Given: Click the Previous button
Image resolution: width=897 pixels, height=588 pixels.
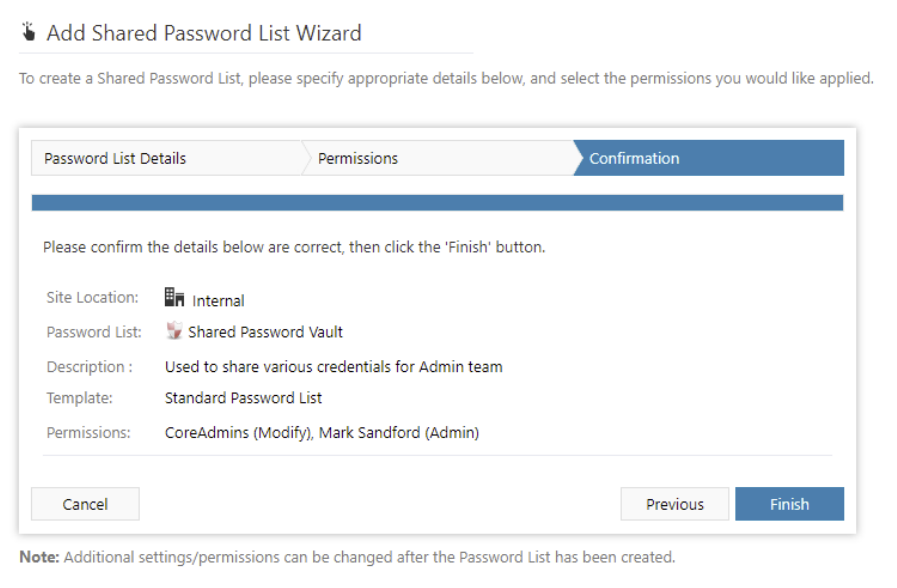Looking at the screenshot, I should point(675,504).
